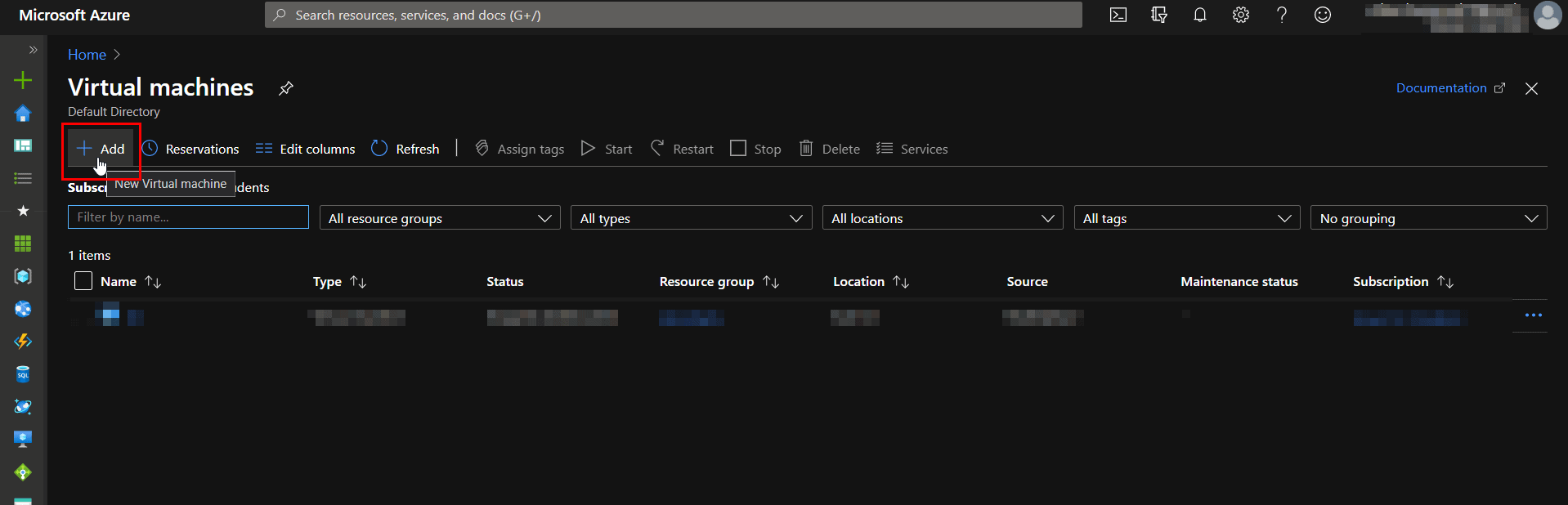Sort by the Subscription column

pos(1403,281)
